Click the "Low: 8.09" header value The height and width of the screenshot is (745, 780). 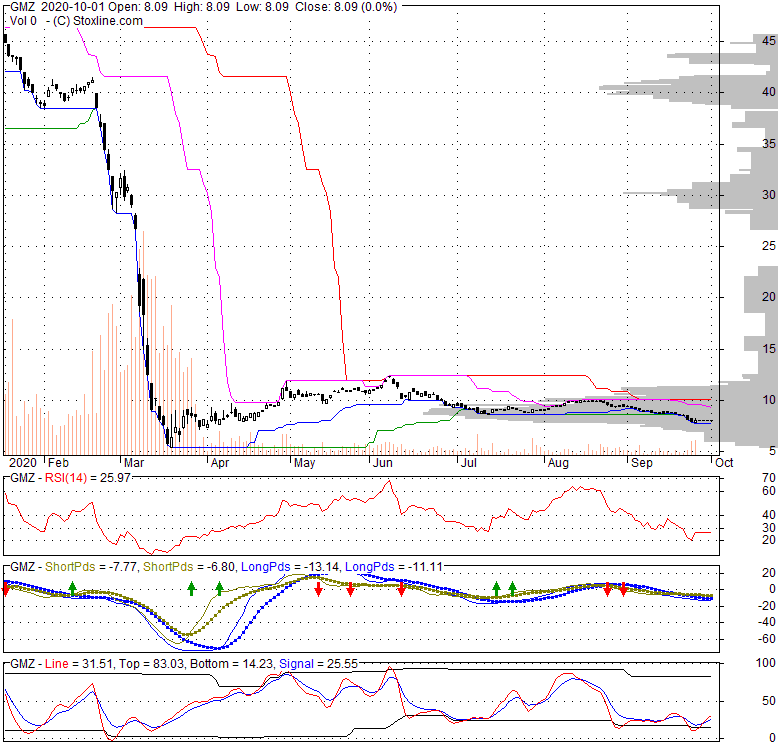pos(262,7)
